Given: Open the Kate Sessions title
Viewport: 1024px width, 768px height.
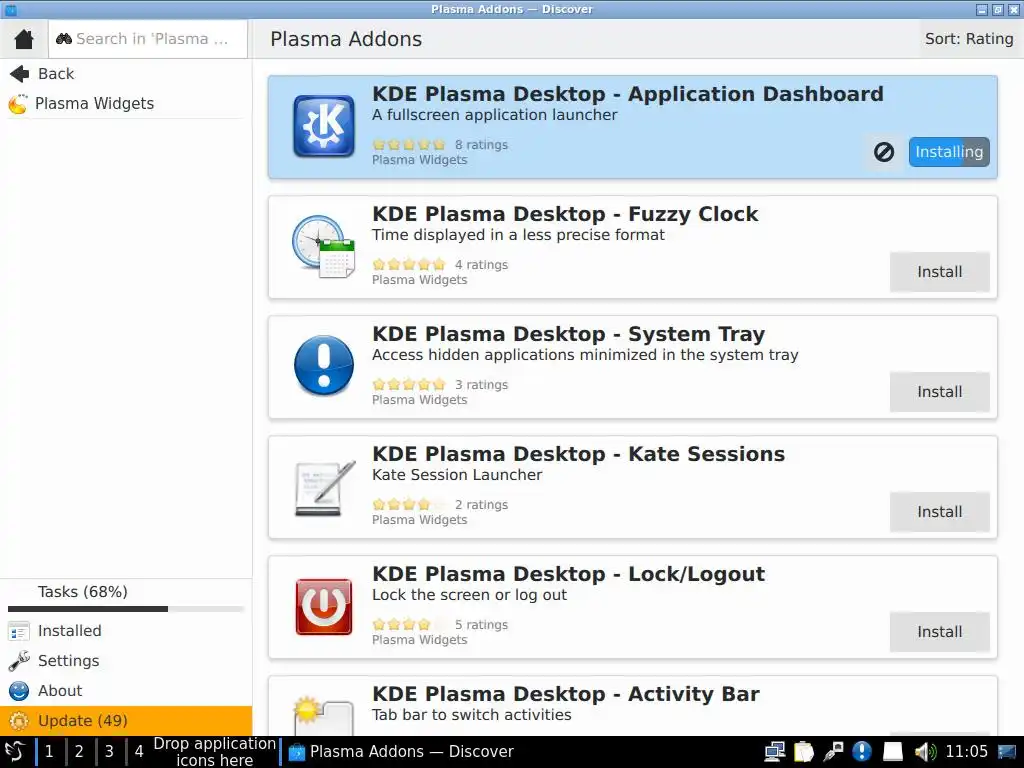Looking at the screenshot, I should [578, 455].
